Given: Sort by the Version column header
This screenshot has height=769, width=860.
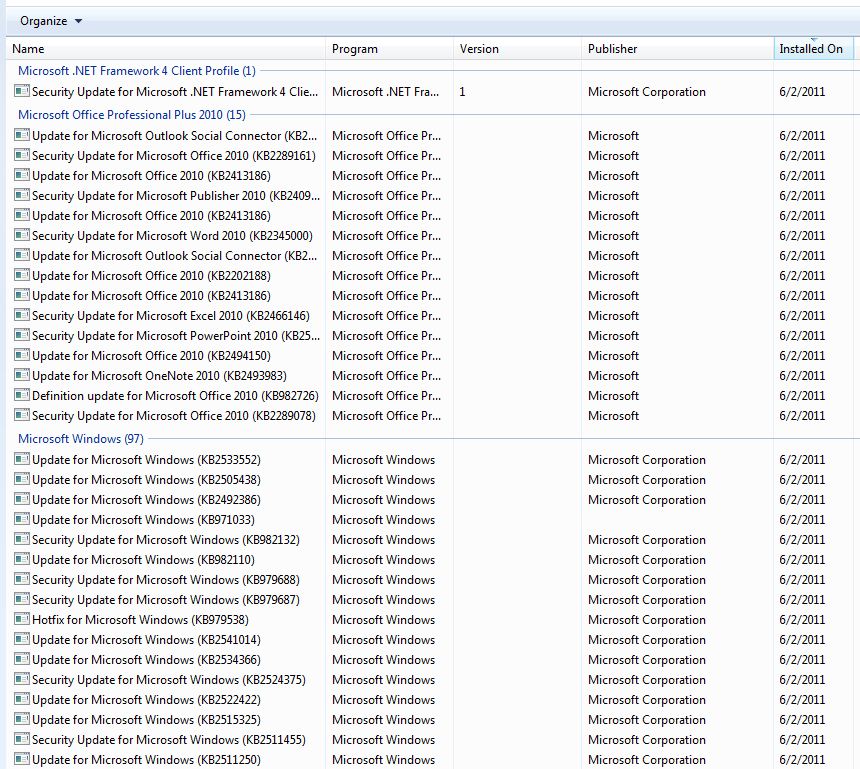Looking at the screenshot, I should click(x=479, y=49).
